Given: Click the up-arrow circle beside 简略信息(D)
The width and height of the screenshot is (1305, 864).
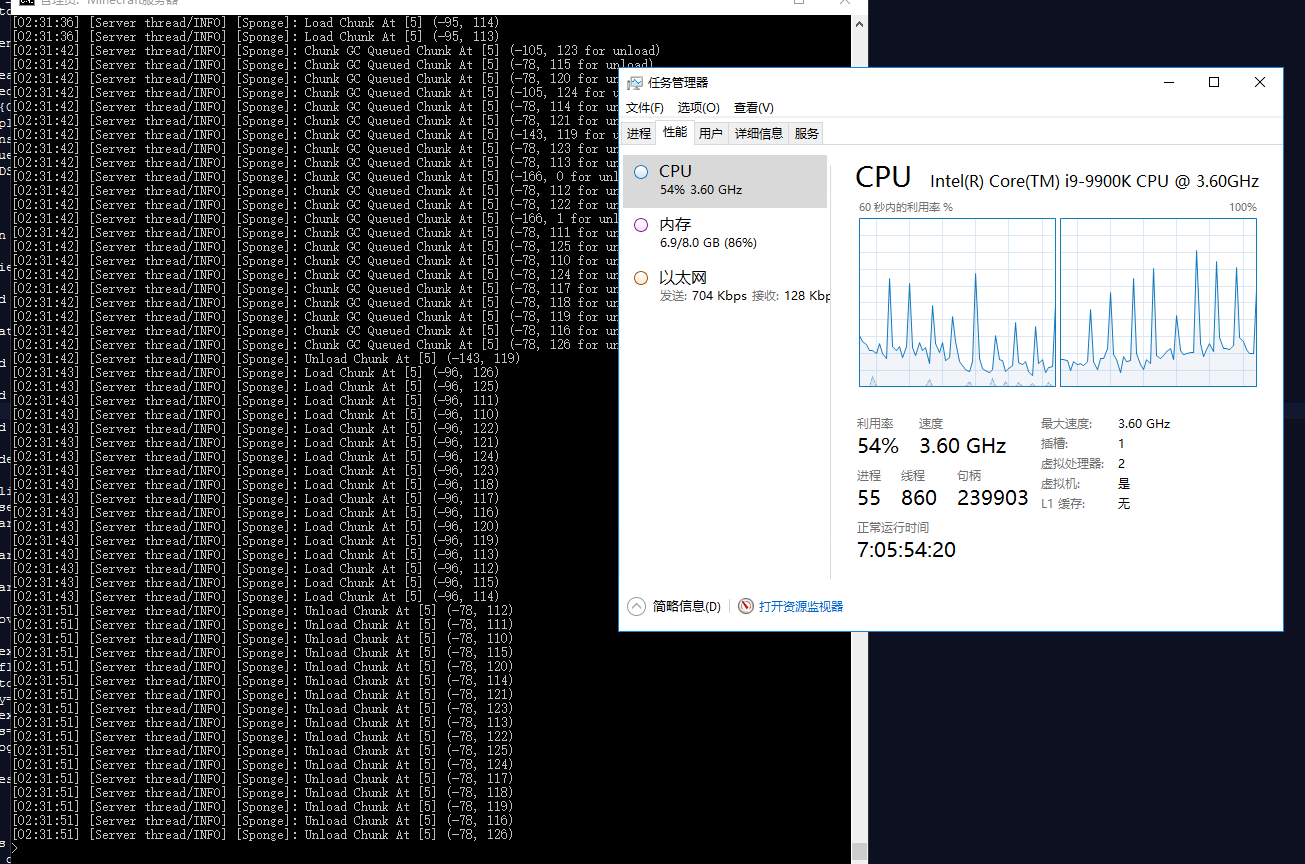Looking at the screenshot, I should click(x=636, y=606).
